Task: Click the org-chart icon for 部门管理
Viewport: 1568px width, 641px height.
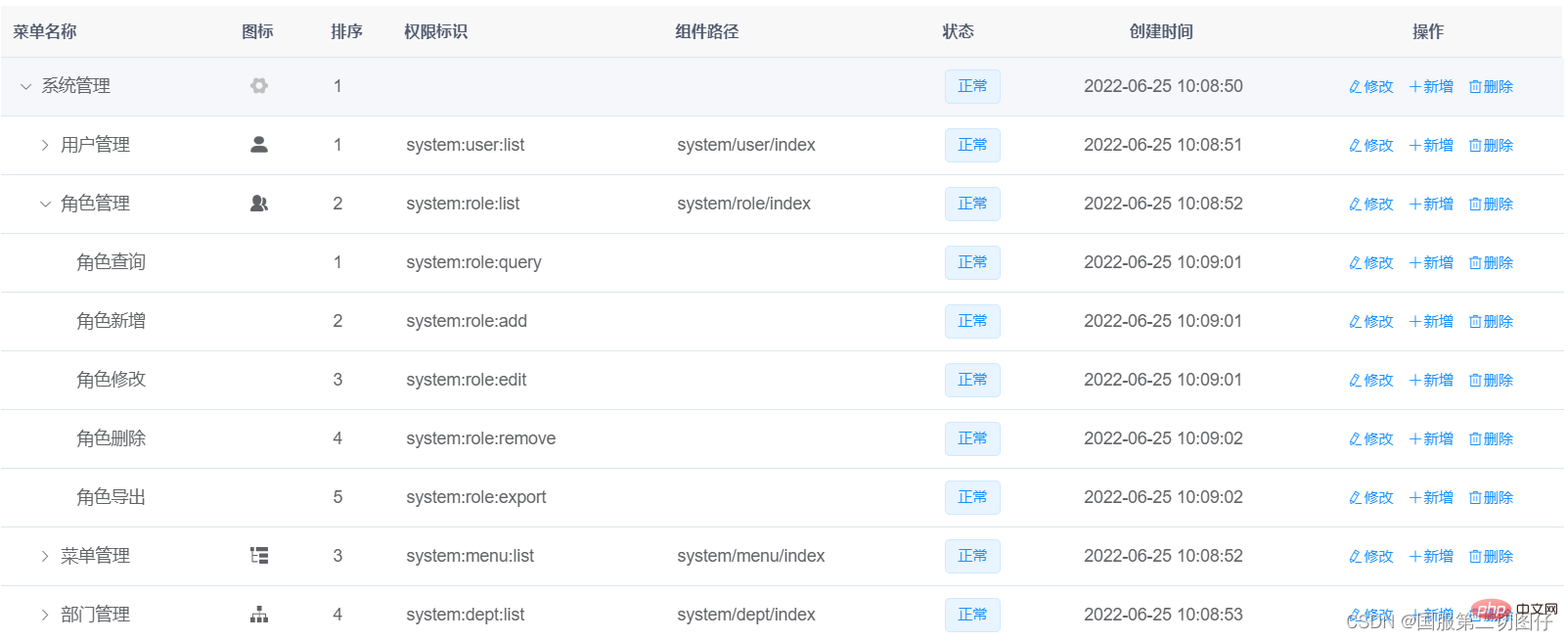Action: (259, 615)
